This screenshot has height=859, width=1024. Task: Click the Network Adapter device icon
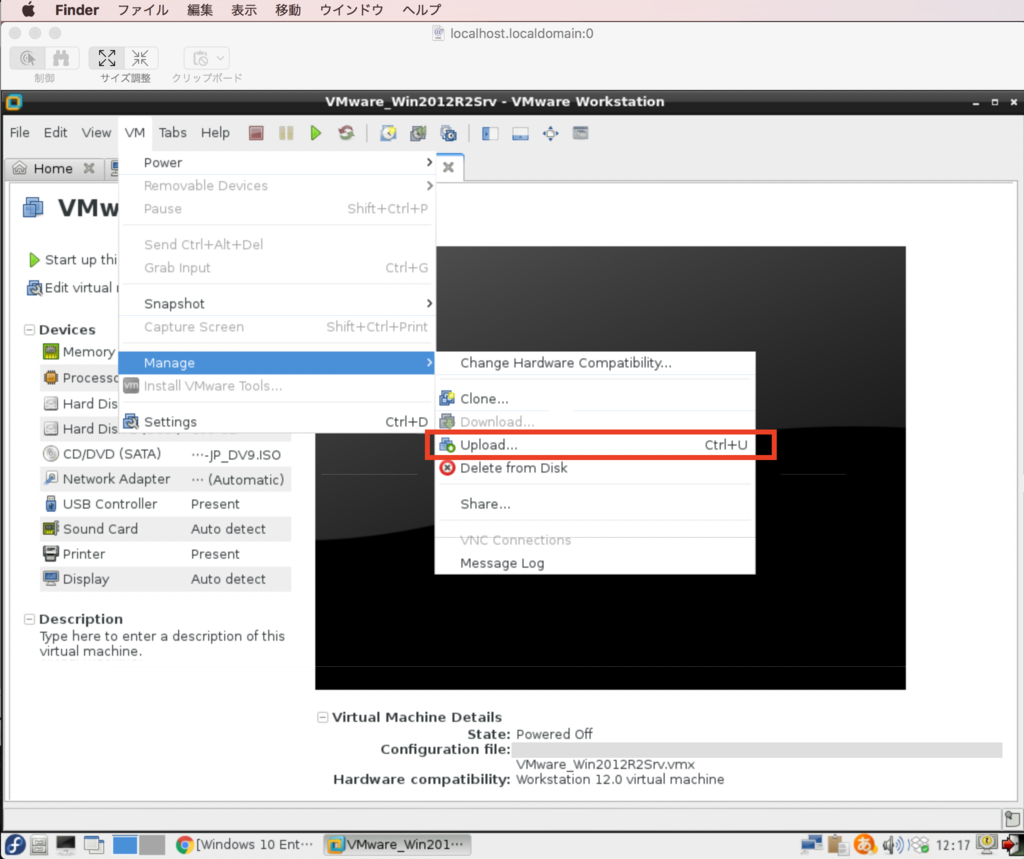pos(51,478)
